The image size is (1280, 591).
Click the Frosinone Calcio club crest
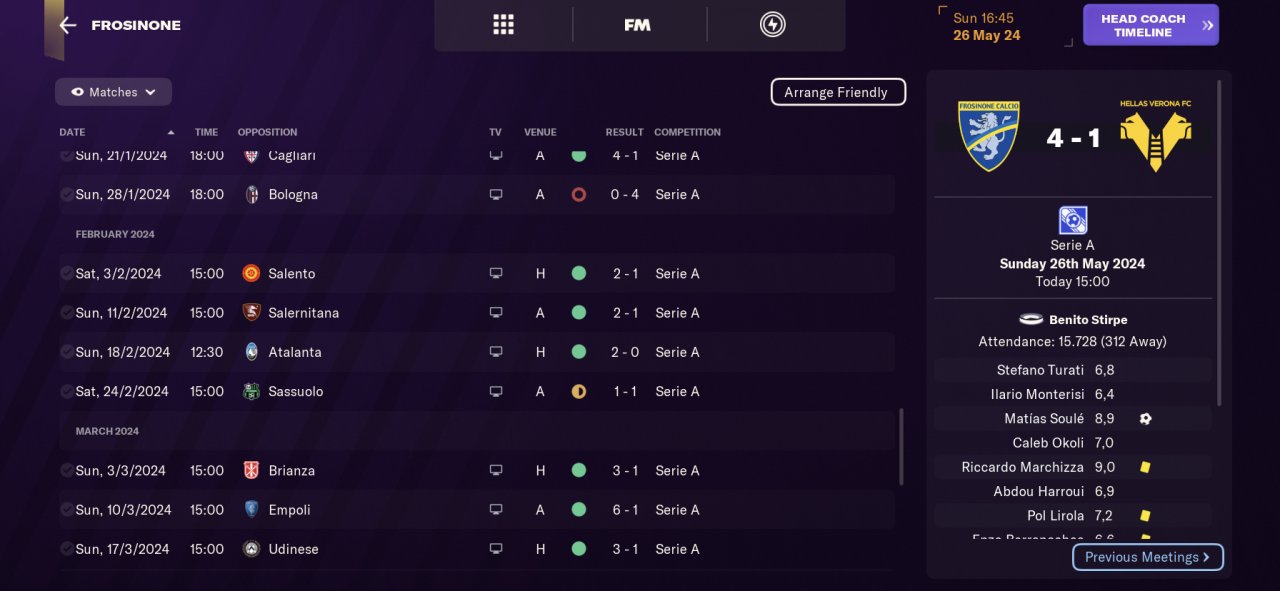(988, 136)
